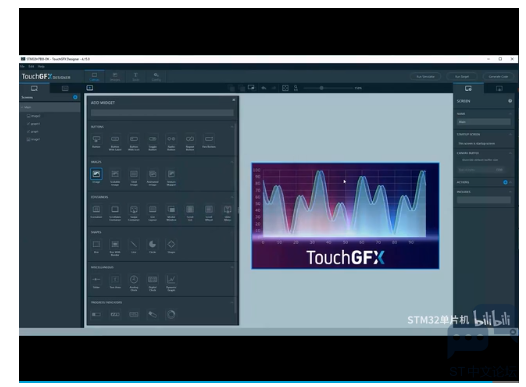The image size is (526, 387).
Task: Switch to the Config tab
Action: coord(156,76)
